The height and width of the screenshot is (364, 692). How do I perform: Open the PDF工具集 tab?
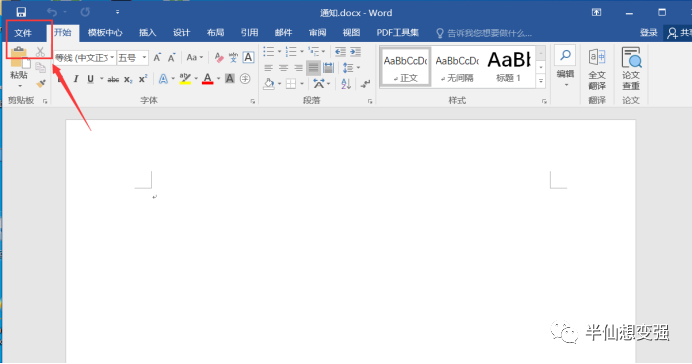coord(398,33)
